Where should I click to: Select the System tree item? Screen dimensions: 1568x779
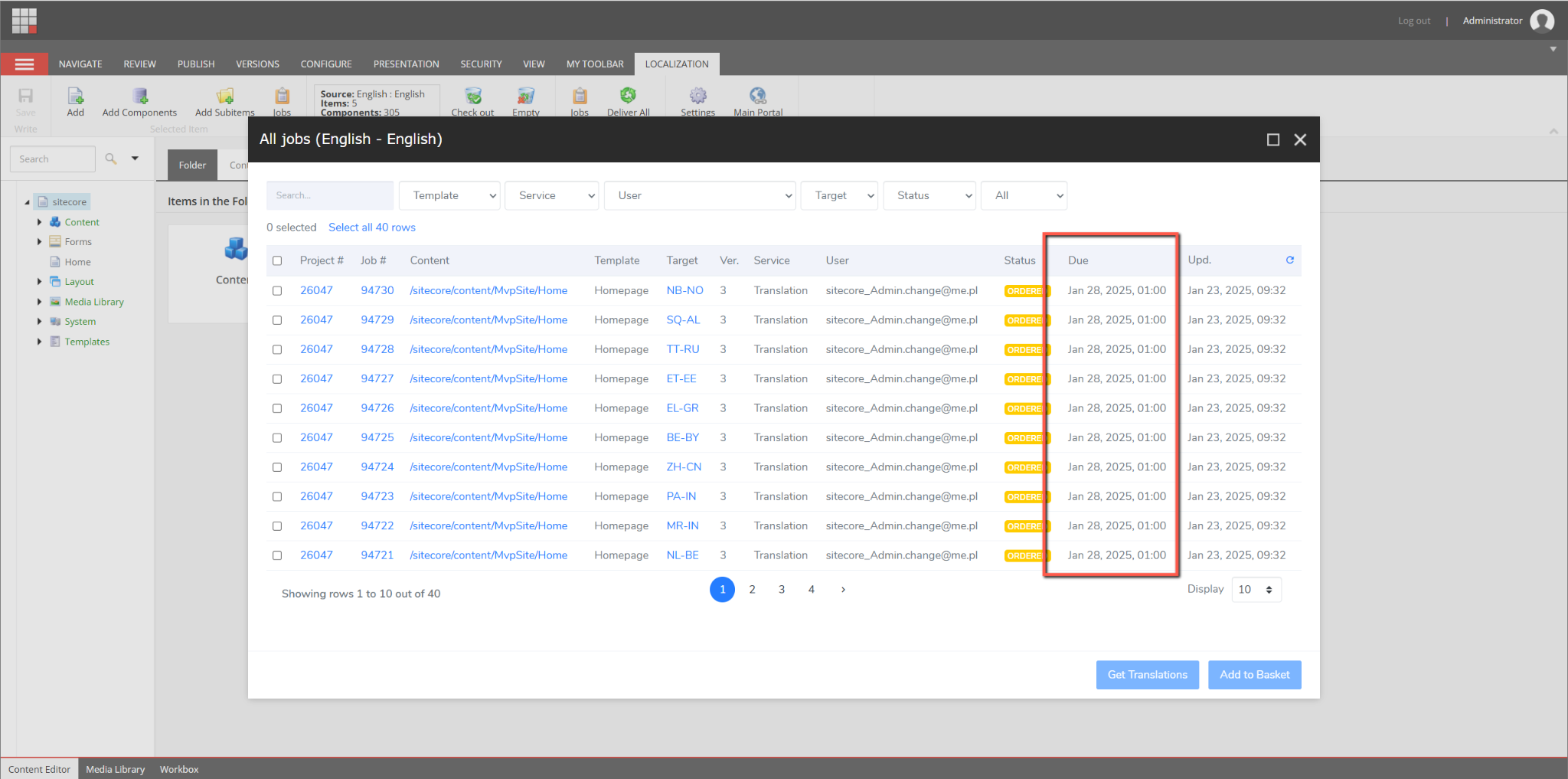click(80, 322)
